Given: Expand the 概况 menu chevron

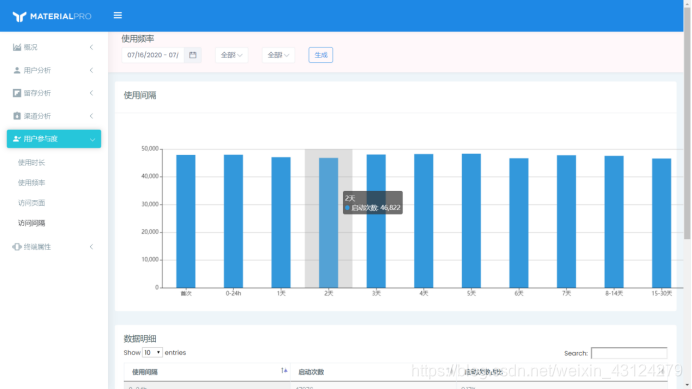Looking at the screenshot, I should pos(91,47).
